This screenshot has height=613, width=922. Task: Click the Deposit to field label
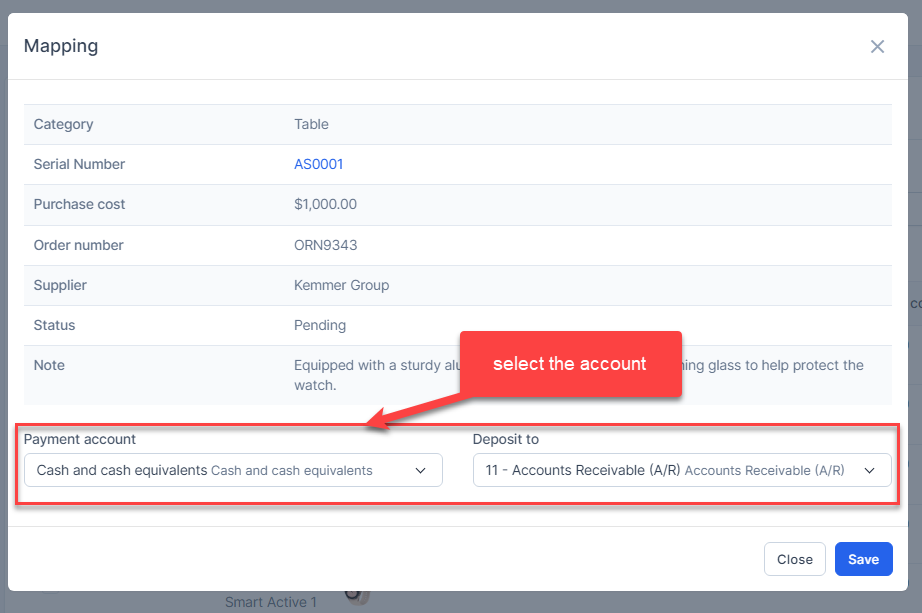[505, 439]
